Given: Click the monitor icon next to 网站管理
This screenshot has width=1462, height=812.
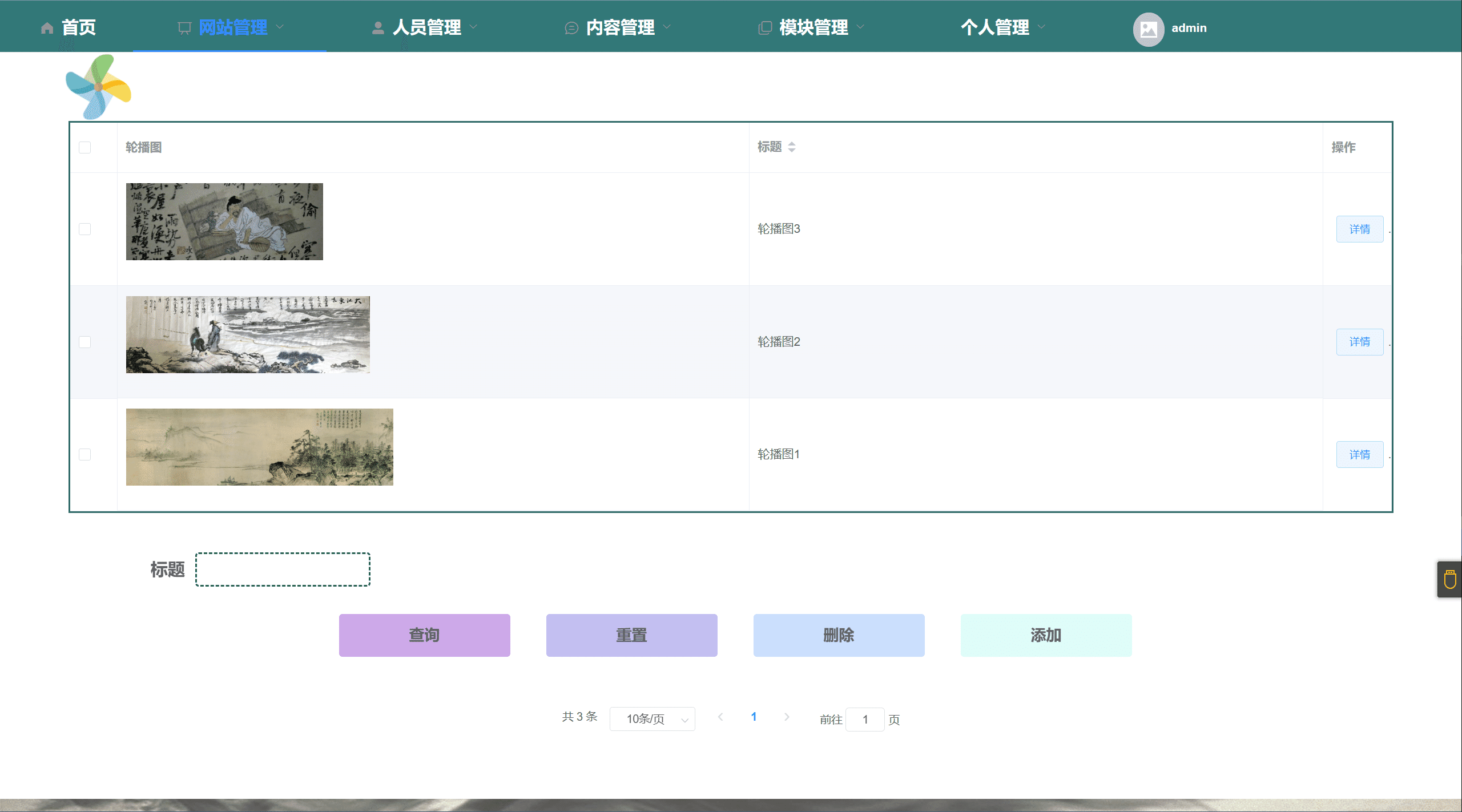Looking at the screenshot, I should point(184,28).
